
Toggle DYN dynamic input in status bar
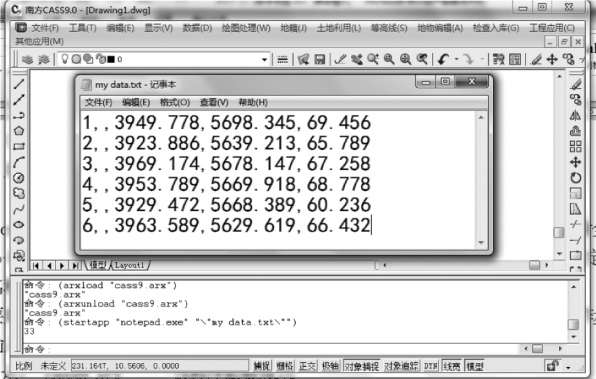pos(431,366)
